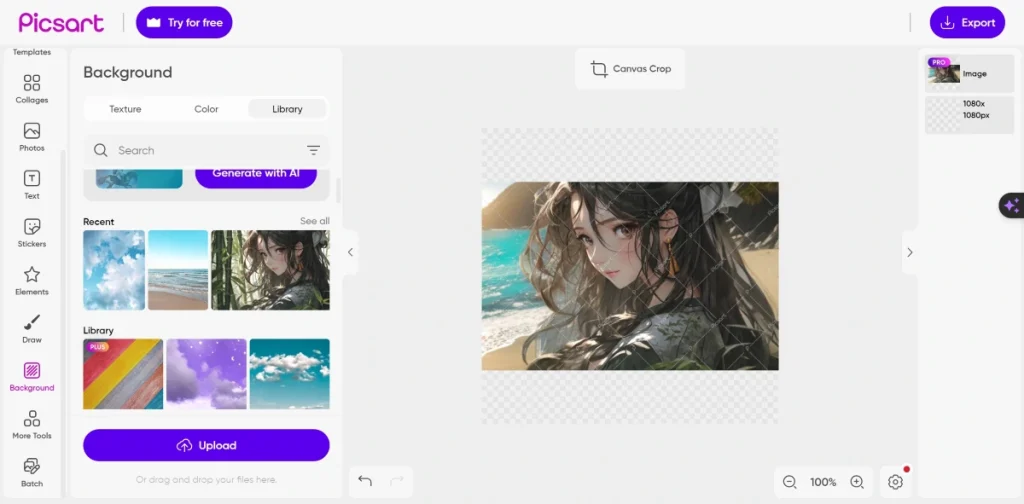The width and height of the screenshot is (1024, 504).
Task: Select the Background tool
Action: point(31,377)
